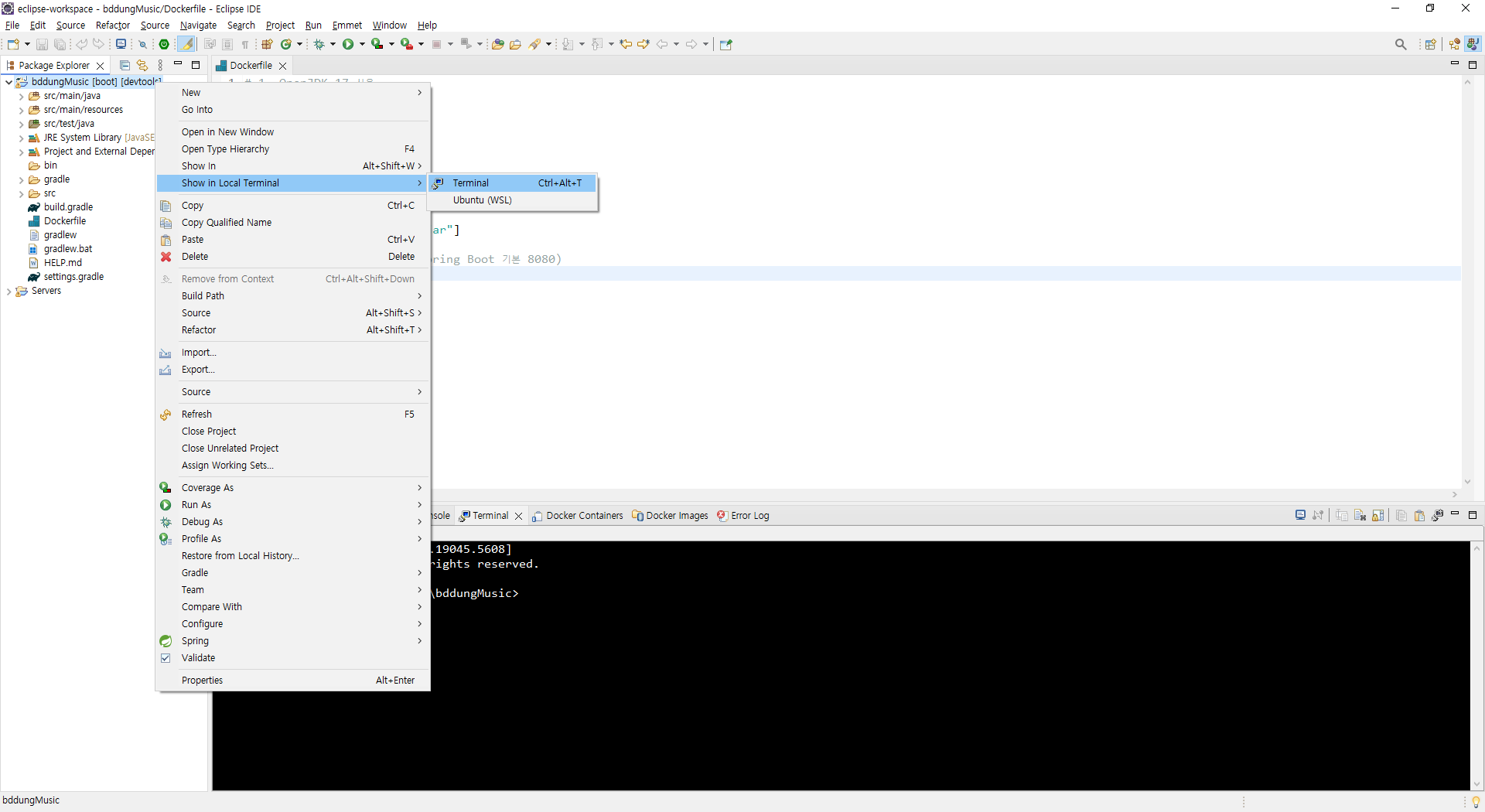Screen dimensions: 1485x812
Task: Click the Coverage run toolbar icon
Action: click(x=377, y=44)
